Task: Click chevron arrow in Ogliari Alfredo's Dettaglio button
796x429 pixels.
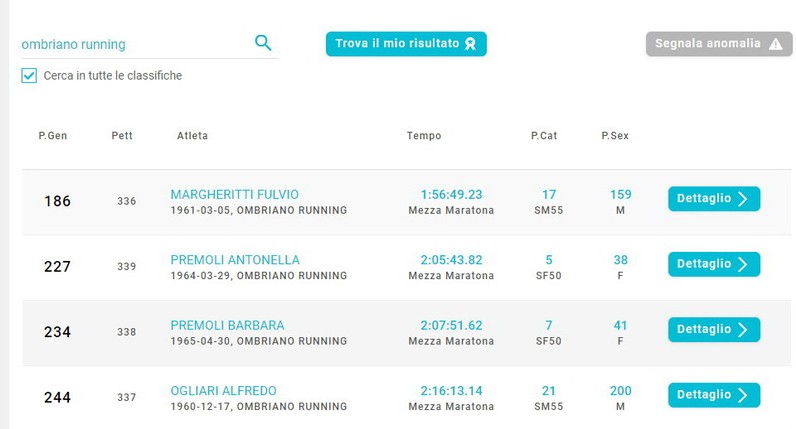Action: pos(743,395)
